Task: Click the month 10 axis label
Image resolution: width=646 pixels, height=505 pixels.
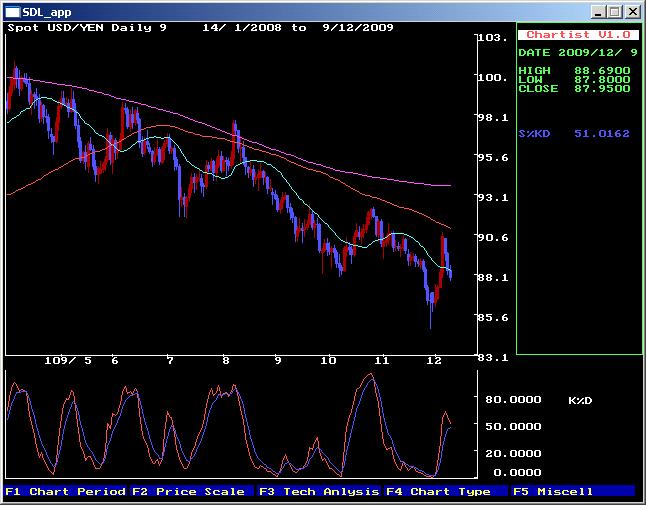Action: coord(328,361)
